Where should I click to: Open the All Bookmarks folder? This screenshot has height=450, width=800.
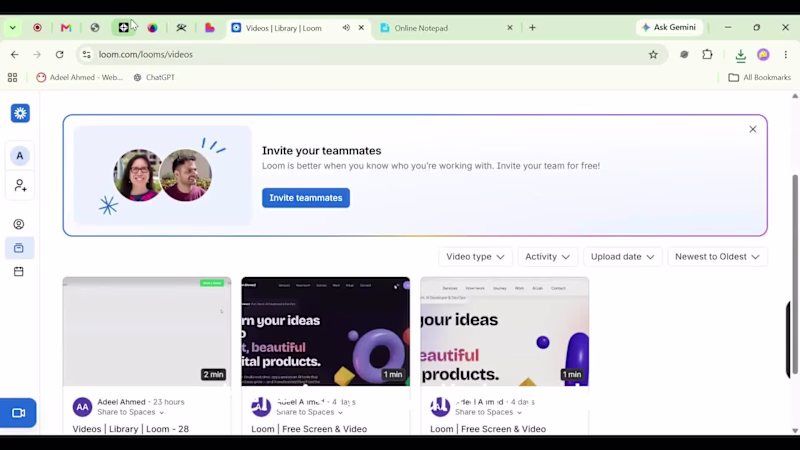pyautogui.click(x=760, y=78)
